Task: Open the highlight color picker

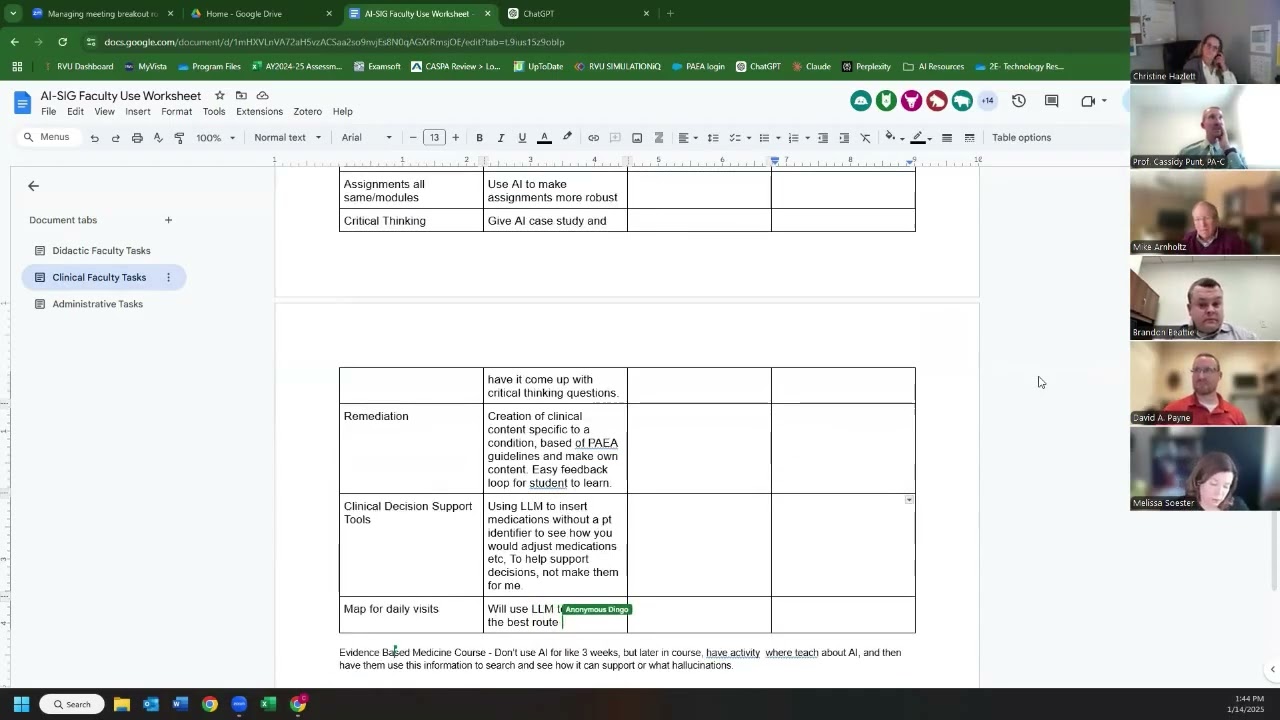Action: [x=567, y=138]
